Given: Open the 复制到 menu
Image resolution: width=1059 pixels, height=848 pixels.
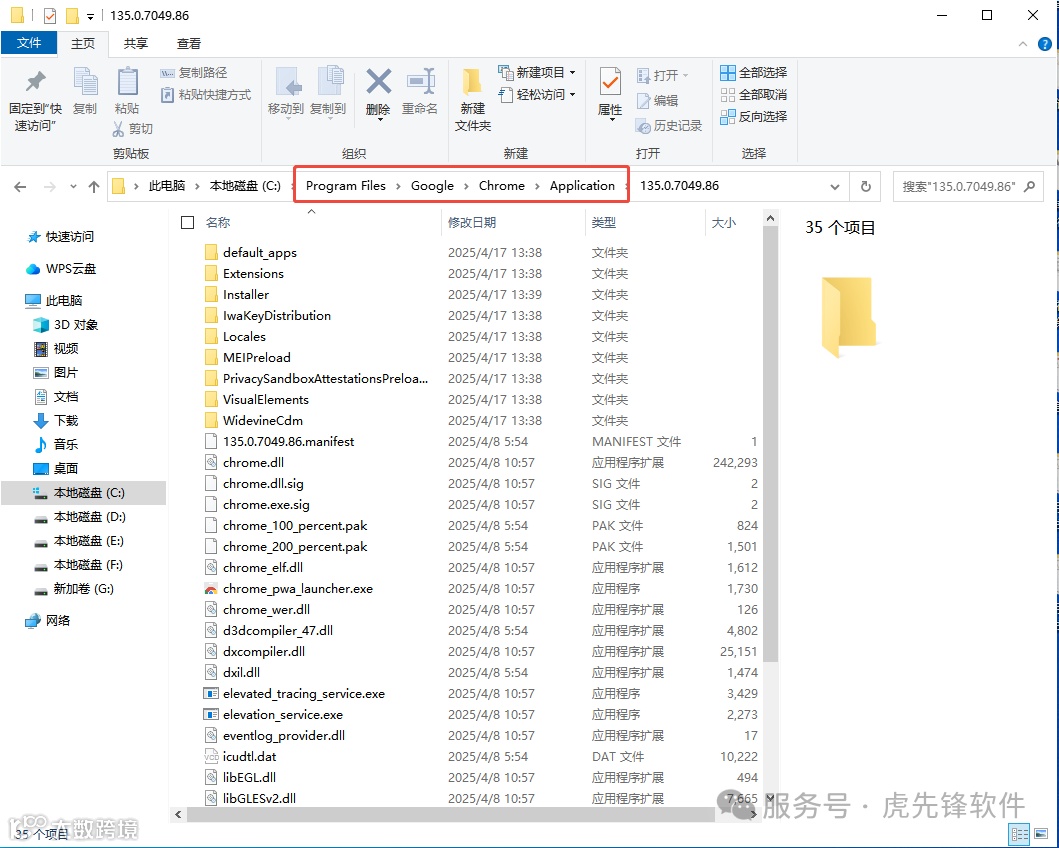Looking at the screenshot, I should coord(328,92).
